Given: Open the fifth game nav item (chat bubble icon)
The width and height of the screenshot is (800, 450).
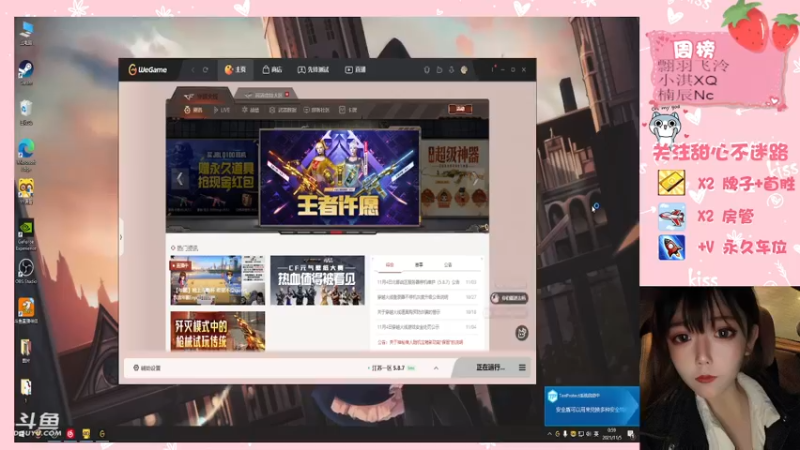Looking at the screenshot, I should 316,110.
